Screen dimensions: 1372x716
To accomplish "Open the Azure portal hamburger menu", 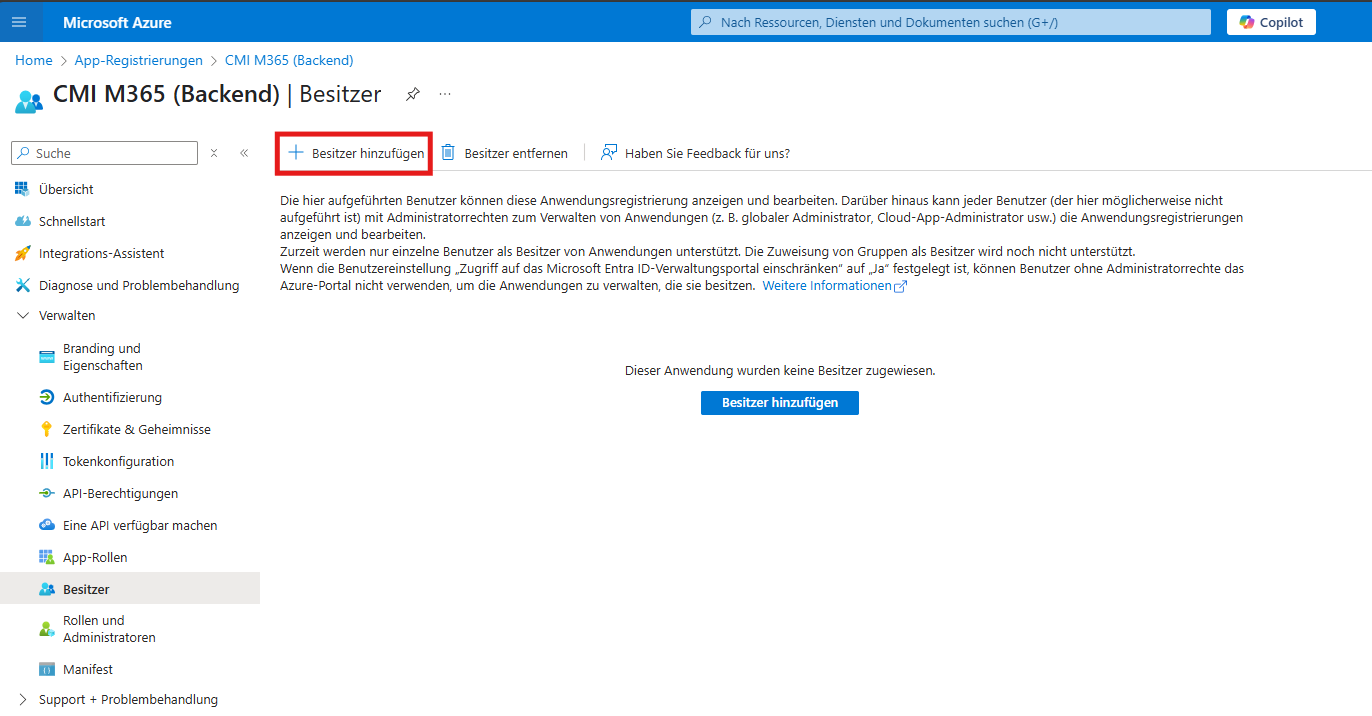I will click(x=19, y=22).
